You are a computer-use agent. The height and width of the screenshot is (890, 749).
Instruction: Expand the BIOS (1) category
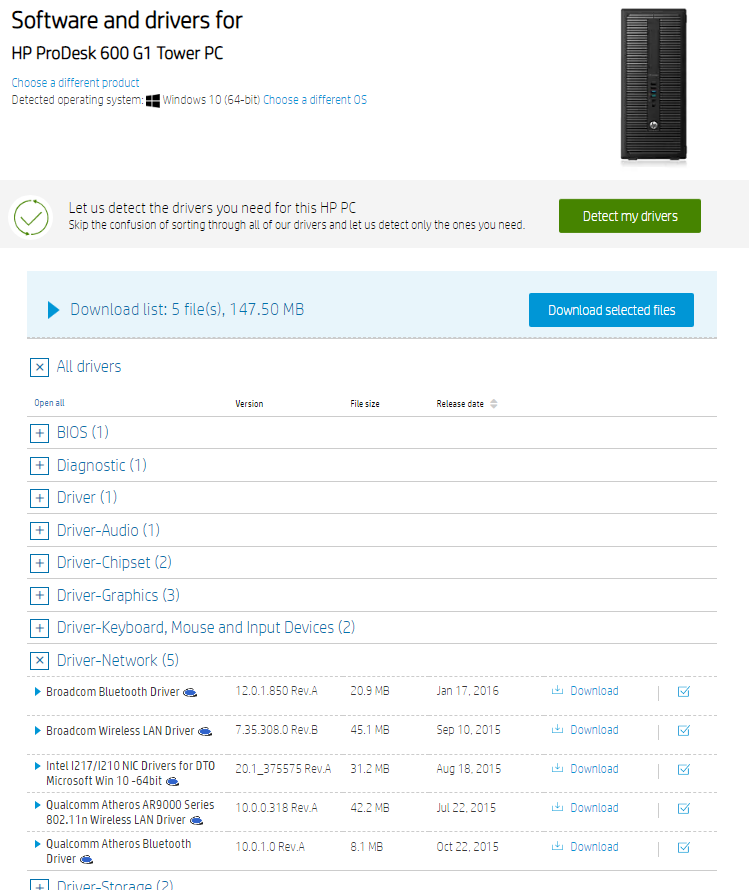coord(39,433)
